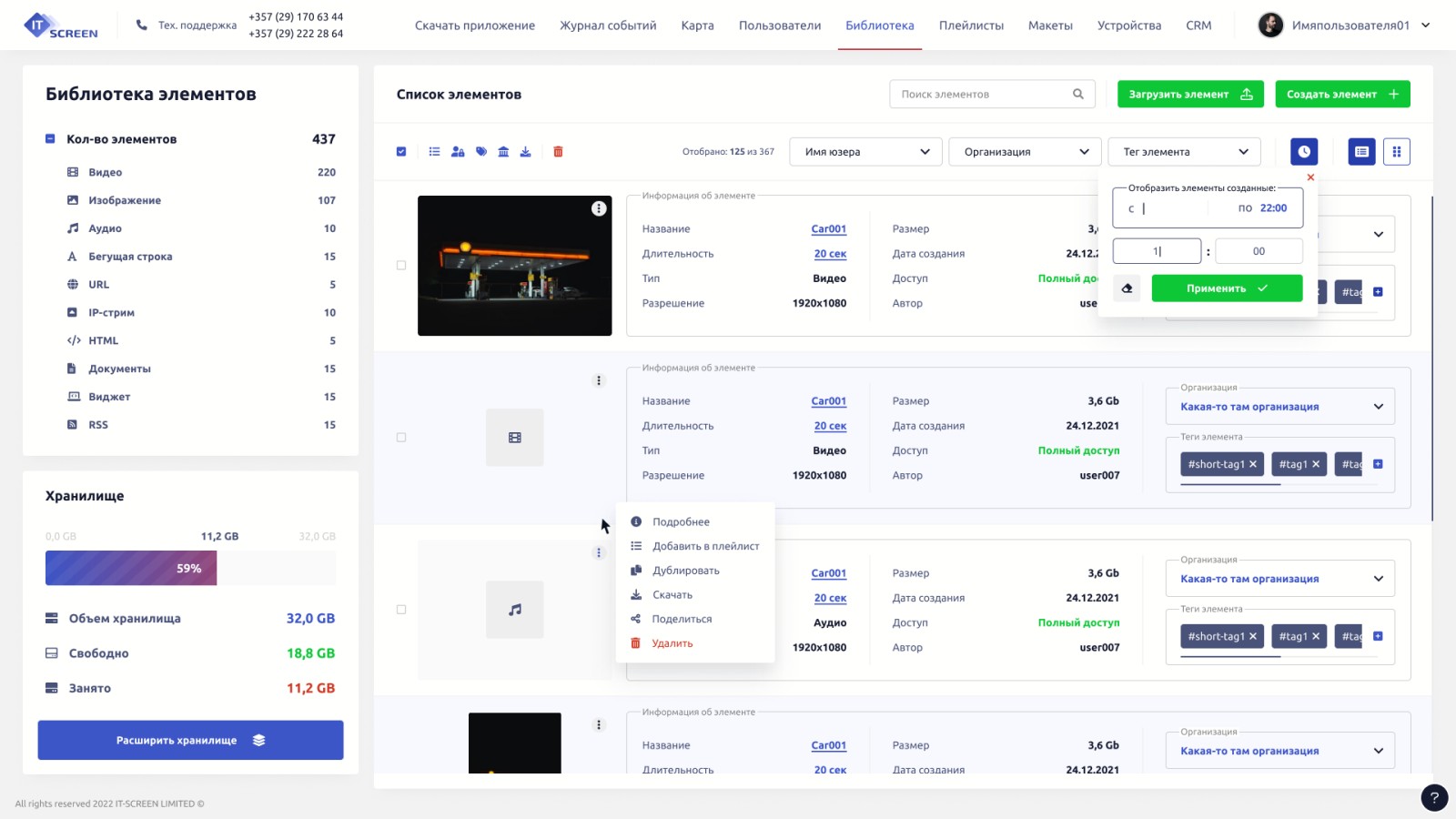Viewport: 1456px width, 819px height.
Task: Click the tags icon in toolbar
Action: point(481,152)
